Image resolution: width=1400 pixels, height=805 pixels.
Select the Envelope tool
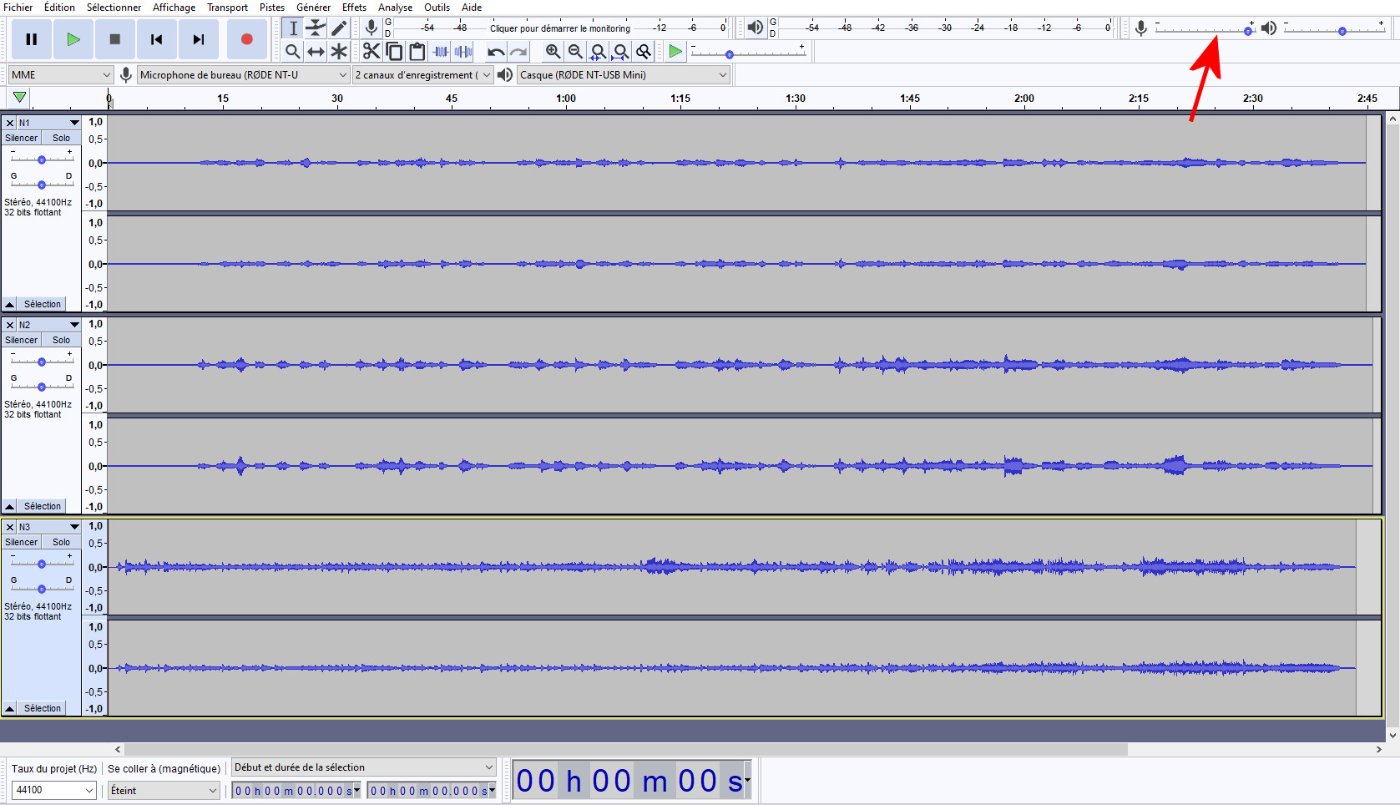[x=316, y=28]
